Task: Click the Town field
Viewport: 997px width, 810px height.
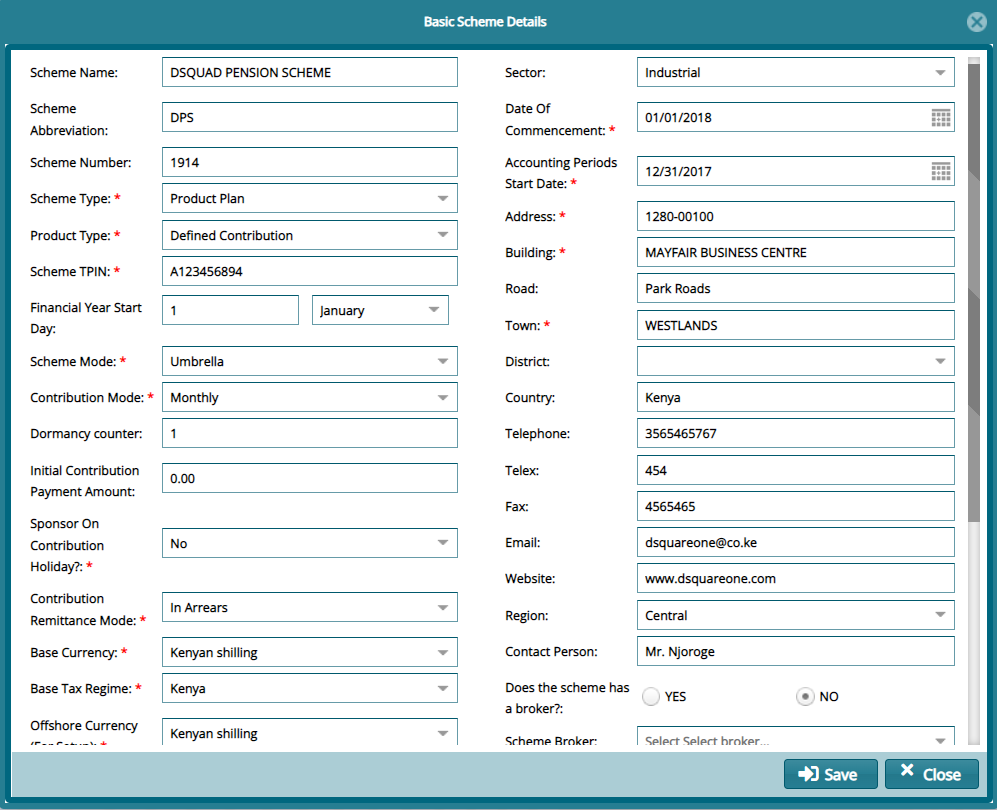Action: tap(795, 325)
